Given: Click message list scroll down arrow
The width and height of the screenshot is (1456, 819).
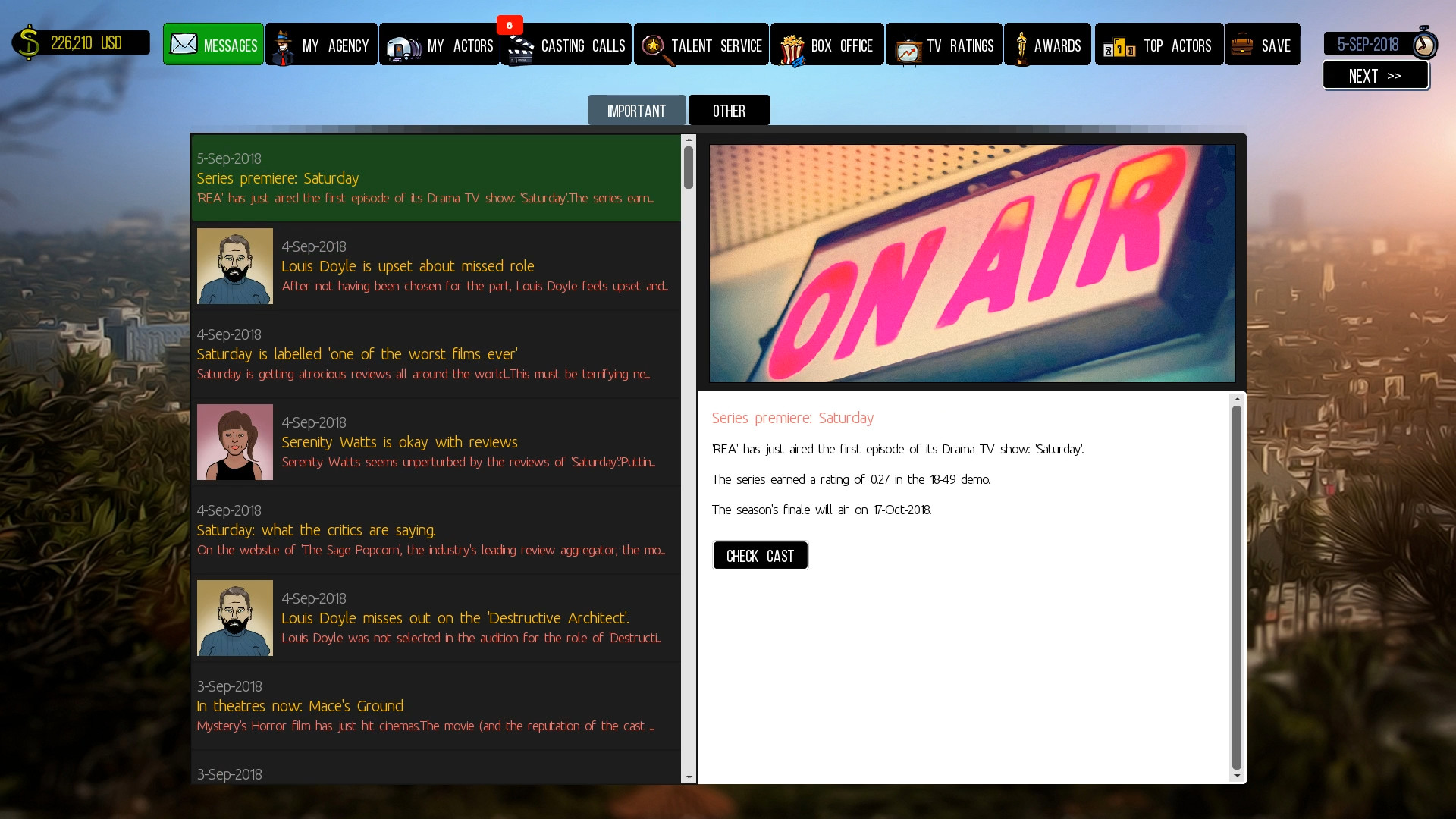Looking at the screenshot, I should (689, 777).
